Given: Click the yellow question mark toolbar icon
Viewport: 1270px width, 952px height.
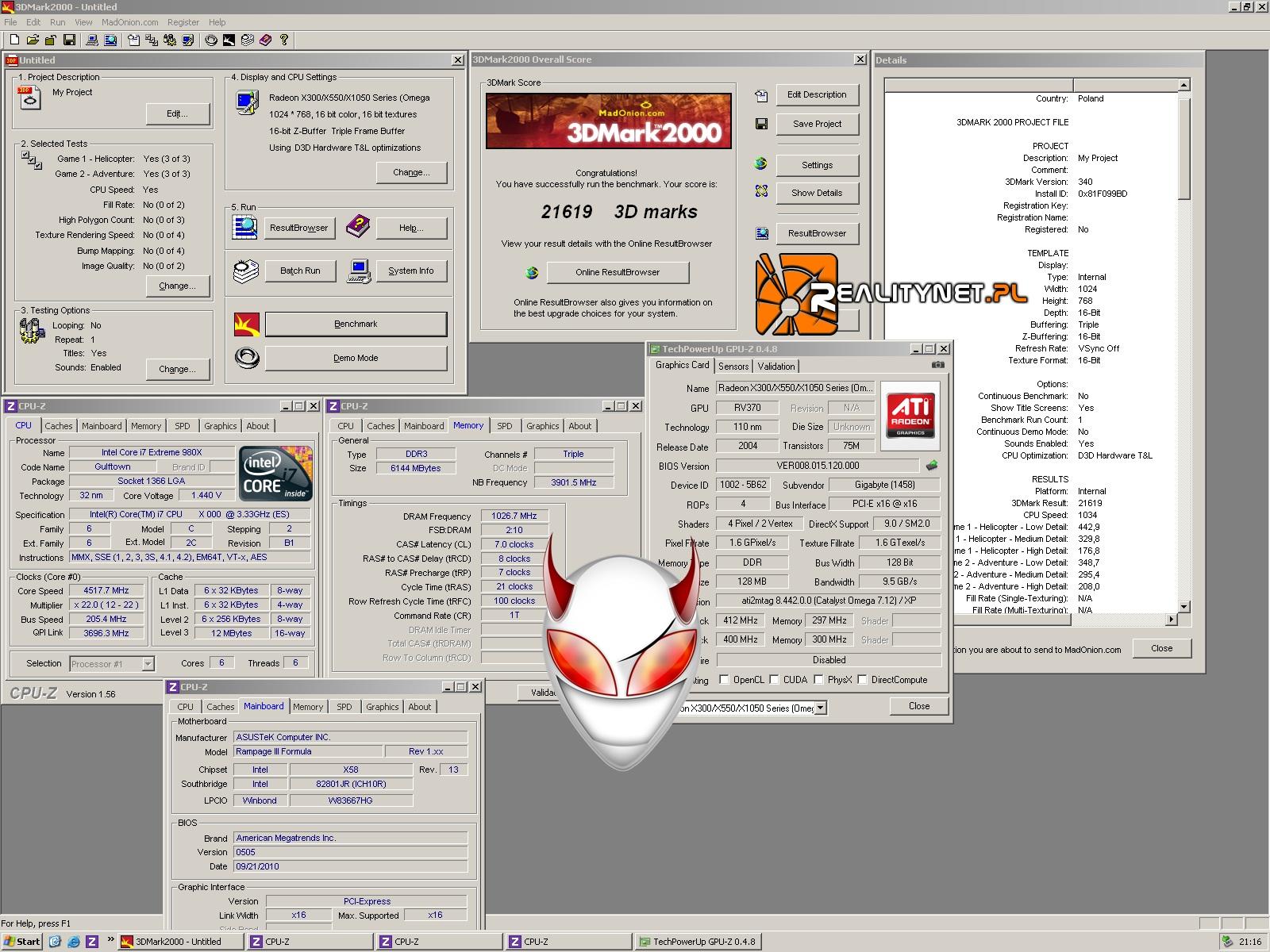Looking at the screenshot, I should 284,40.
